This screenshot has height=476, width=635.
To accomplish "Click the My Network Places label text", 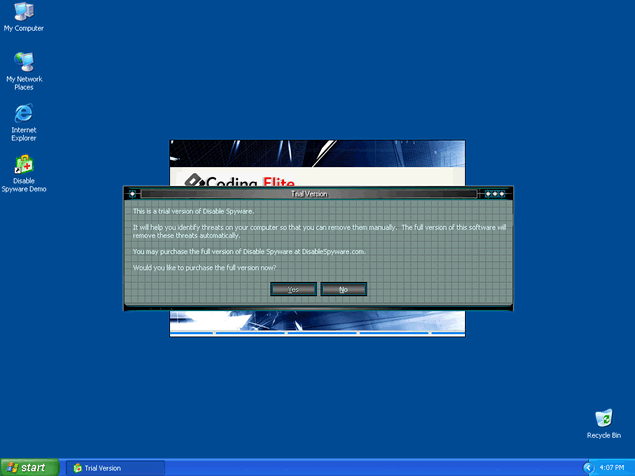I will [x=23, y=83].
